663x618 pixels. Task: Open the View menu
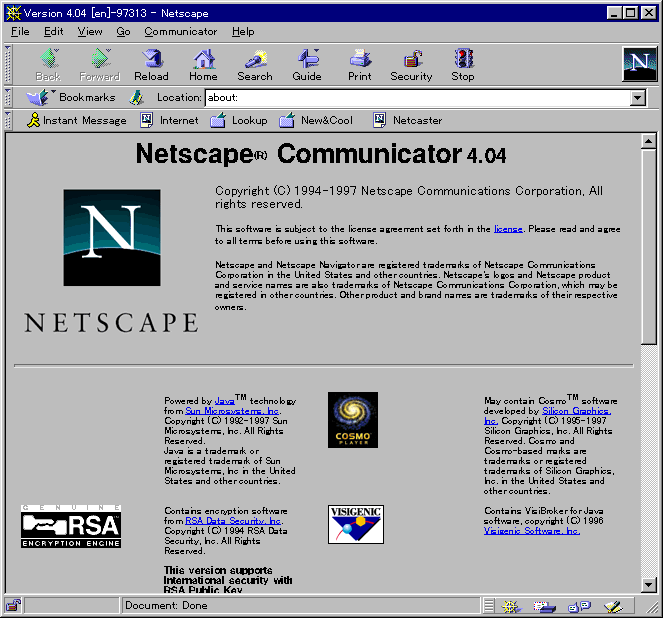90,32
